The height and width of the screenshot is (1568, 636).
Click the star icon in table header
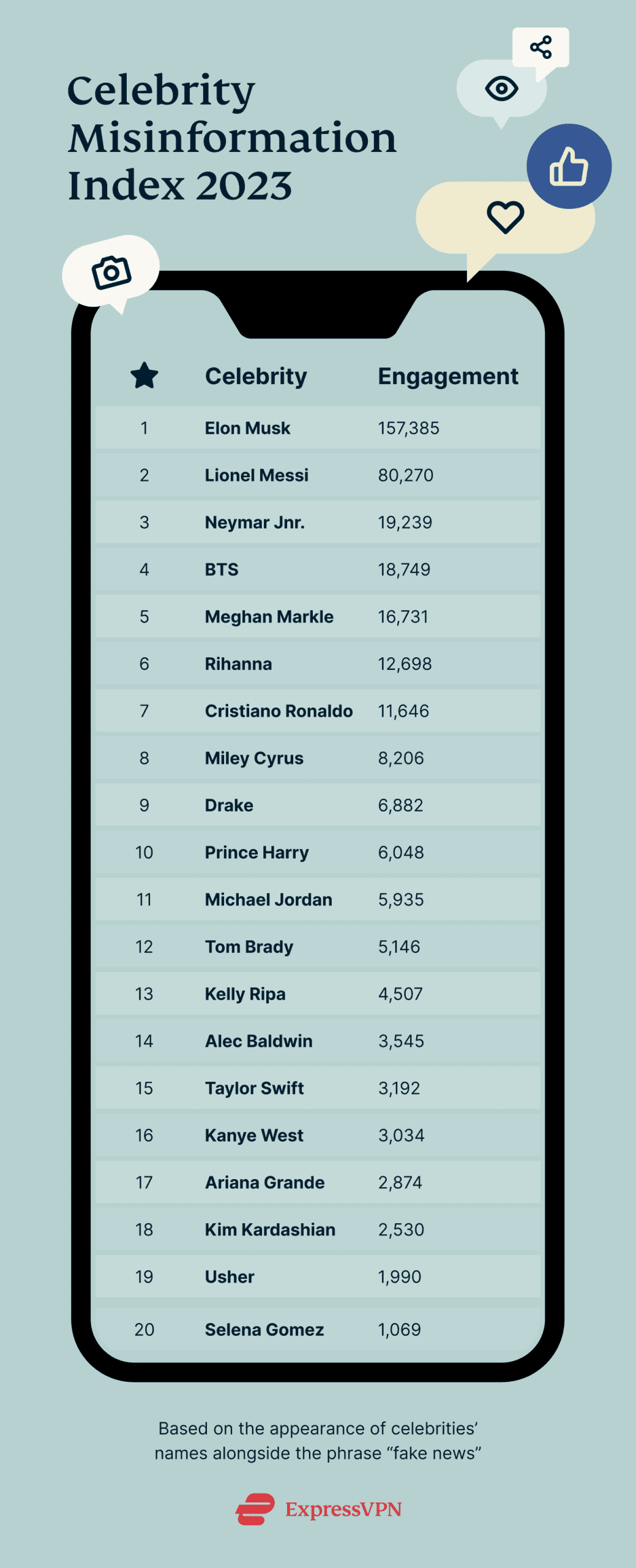point(144,375)
